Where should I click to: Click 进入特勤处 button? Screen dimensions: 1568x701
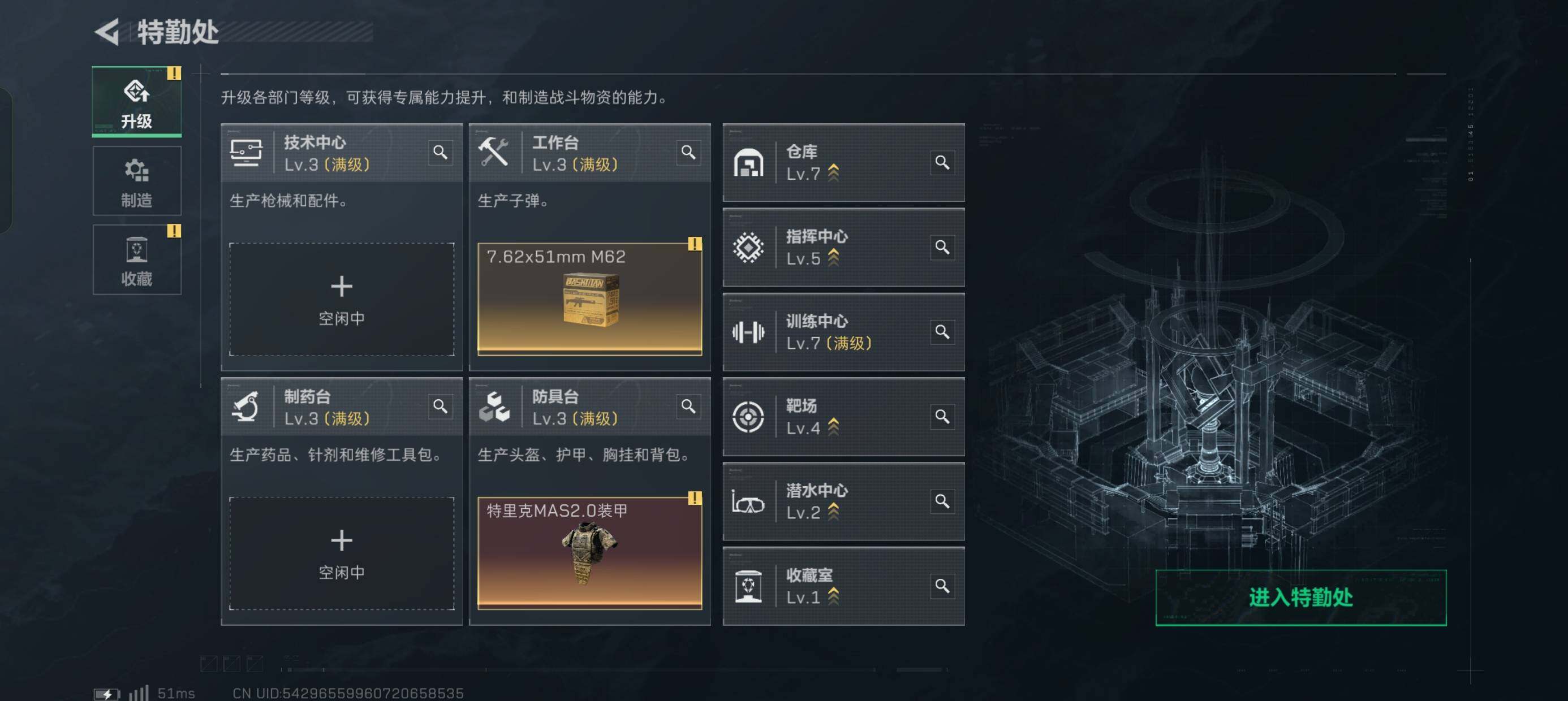[1301, 597]
